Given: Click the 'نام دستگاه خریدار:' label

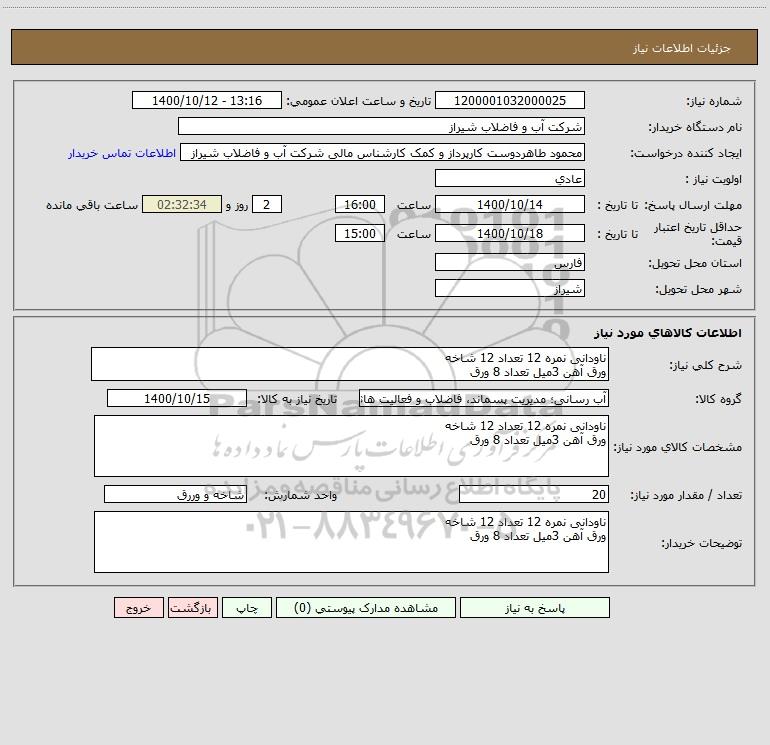Looking at the screenshot, I should point(695,127).
